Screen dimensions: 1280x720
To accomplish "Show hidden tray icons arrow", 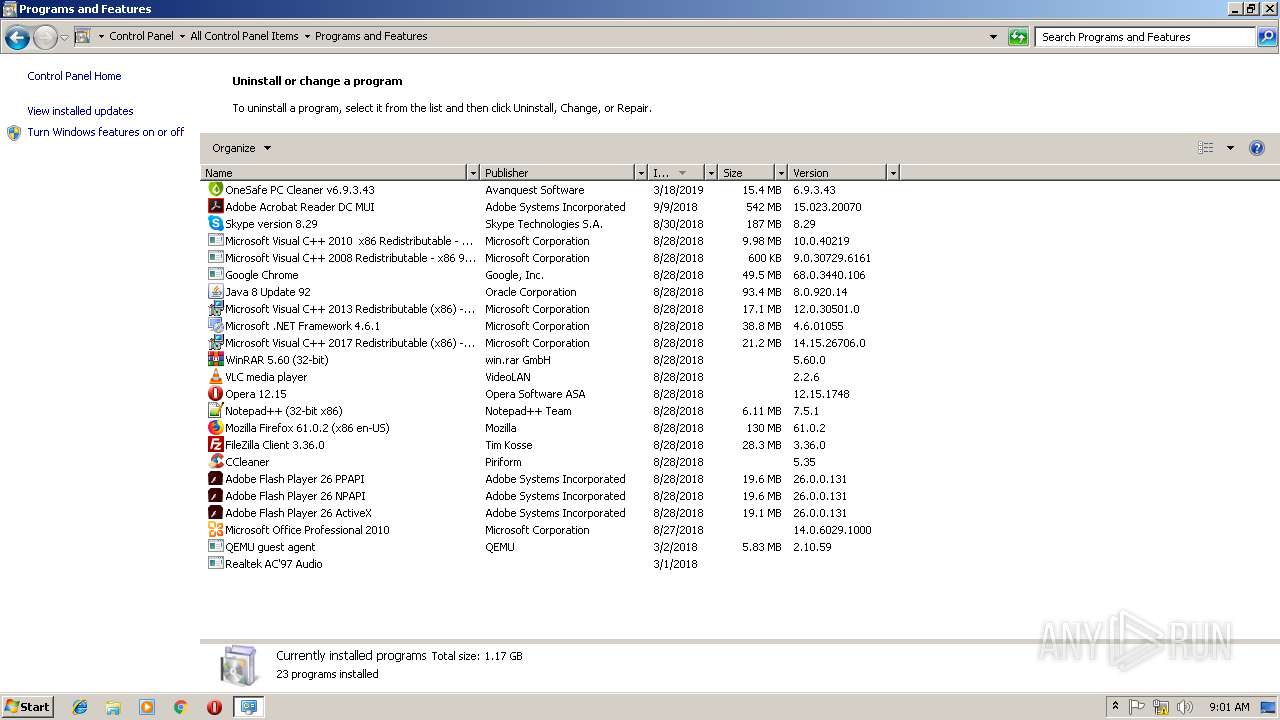I will [1115, 707].
